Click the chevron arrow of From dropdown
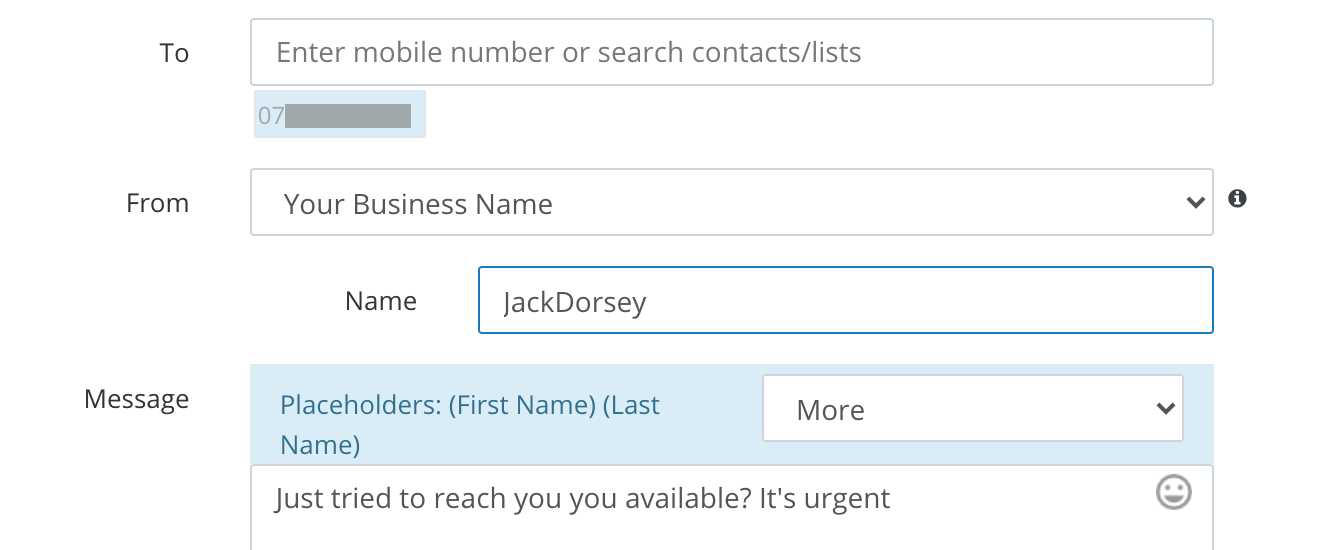Viewport: 1328px width, 550px height. [1194, 203]
